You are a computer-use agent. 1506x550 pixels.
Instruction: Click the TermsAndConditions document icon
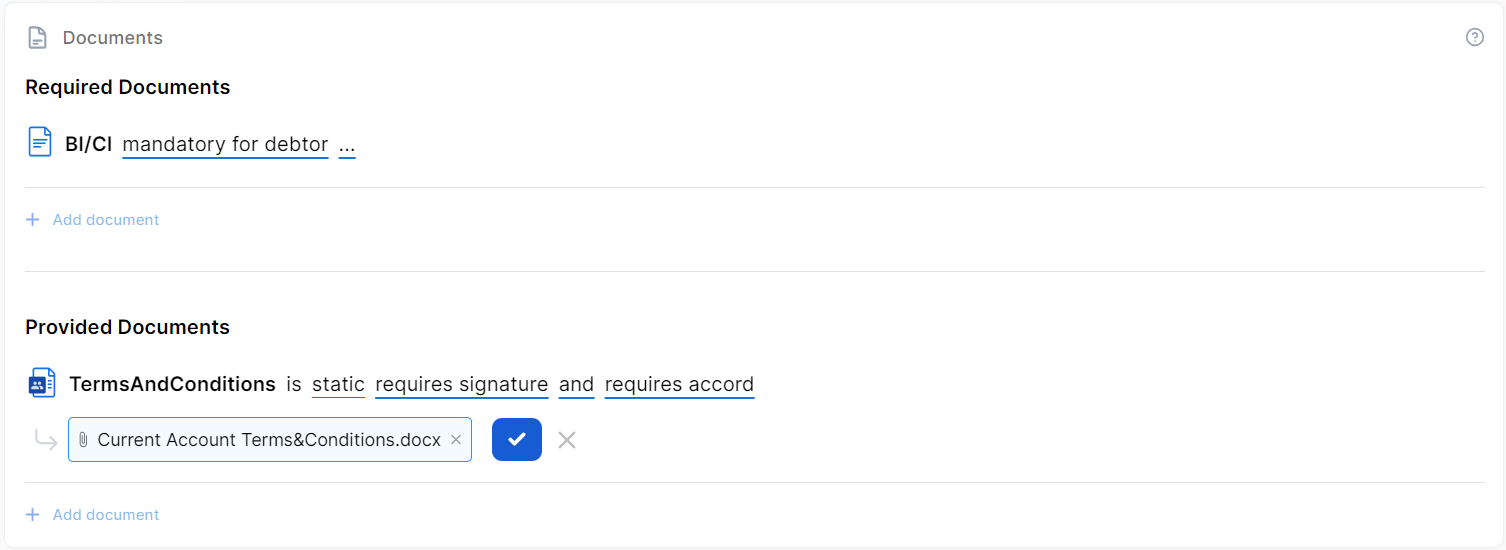[x=42, y=383]
